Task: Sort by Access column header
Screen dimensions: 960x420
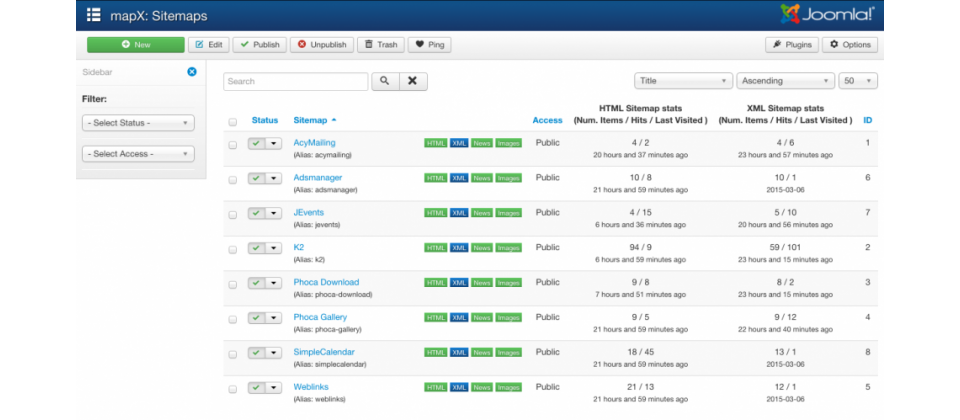Action: pos(547,121)
